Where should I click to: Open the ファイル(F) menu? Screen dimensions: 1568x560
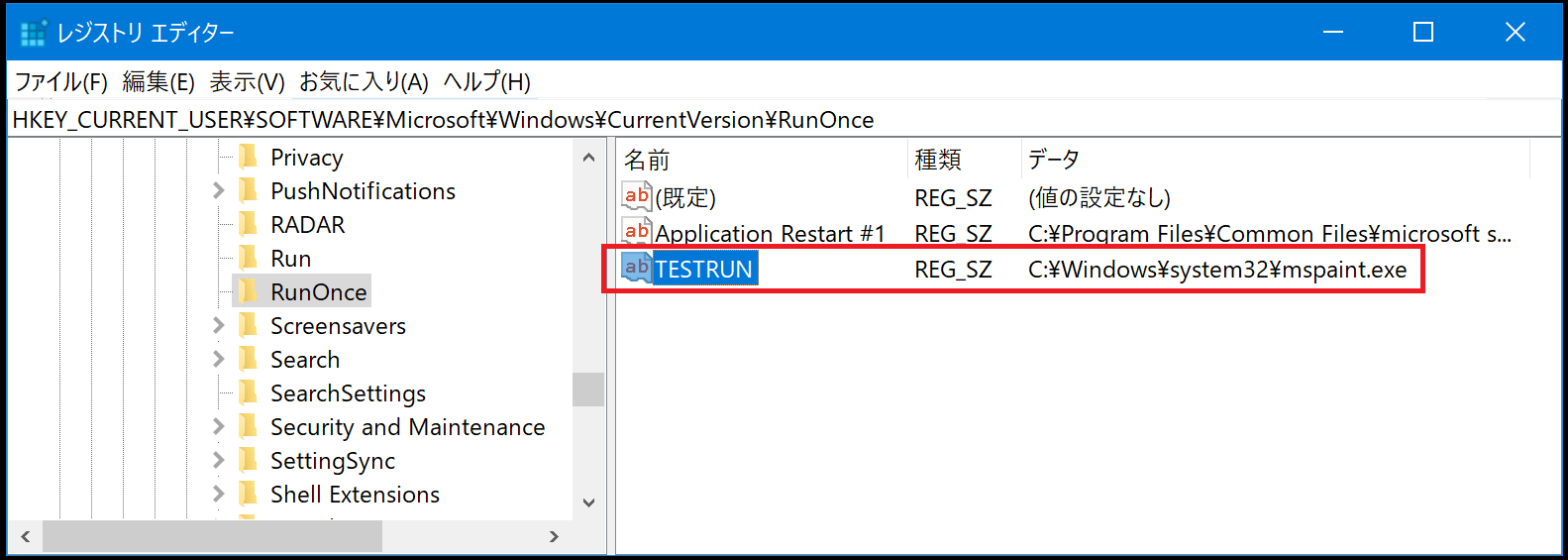(61, 81)
